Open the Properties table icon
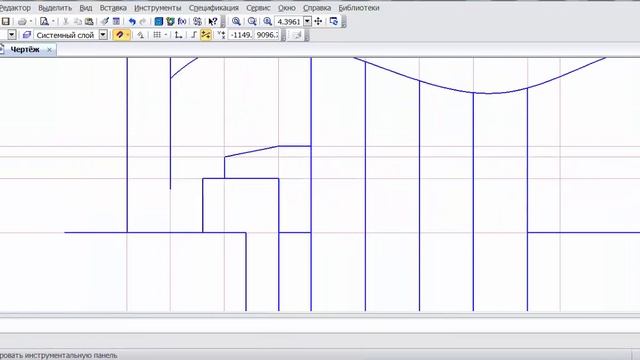The image size is (640, 360). coord(116,21)
